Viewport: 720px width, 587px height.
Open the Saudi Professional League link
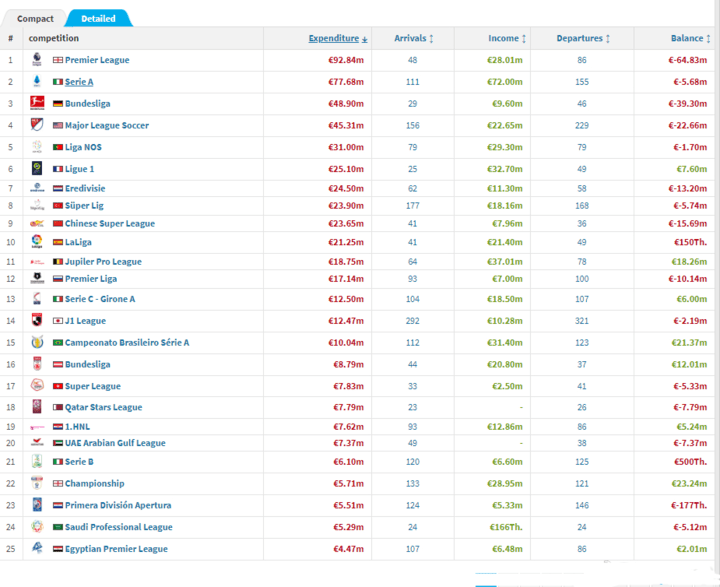[x=118, y=527]
